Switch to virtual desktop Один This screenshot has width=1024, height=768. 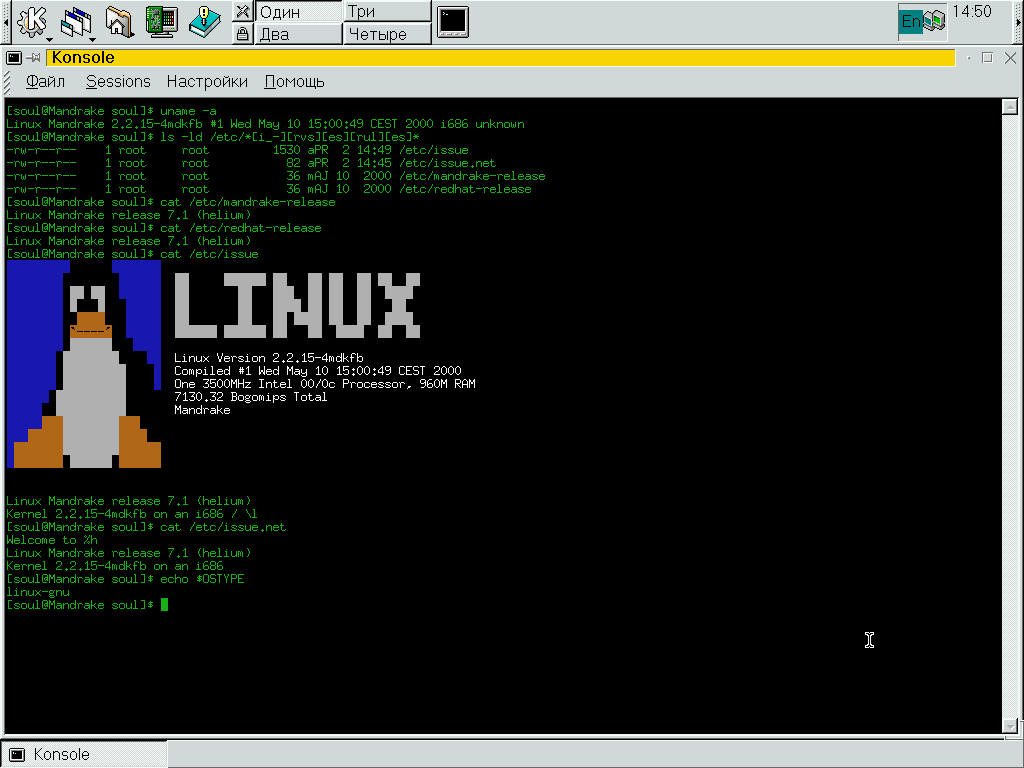(x=299, y=12)
